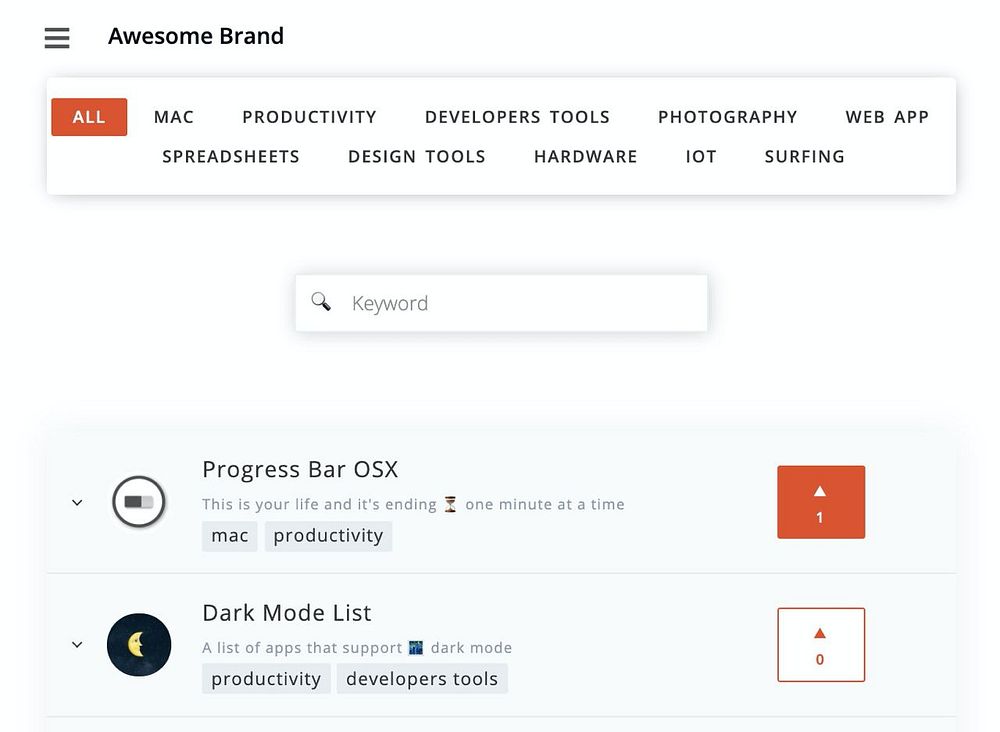
Task: Click the search magnifier icon
Action: [321, 302]
